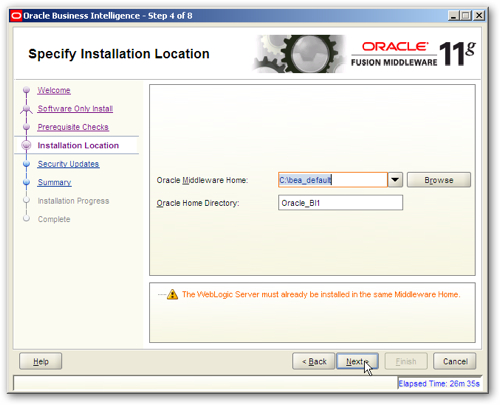
Task: Click the Installation Location current-step node marker
Action: 26,145
